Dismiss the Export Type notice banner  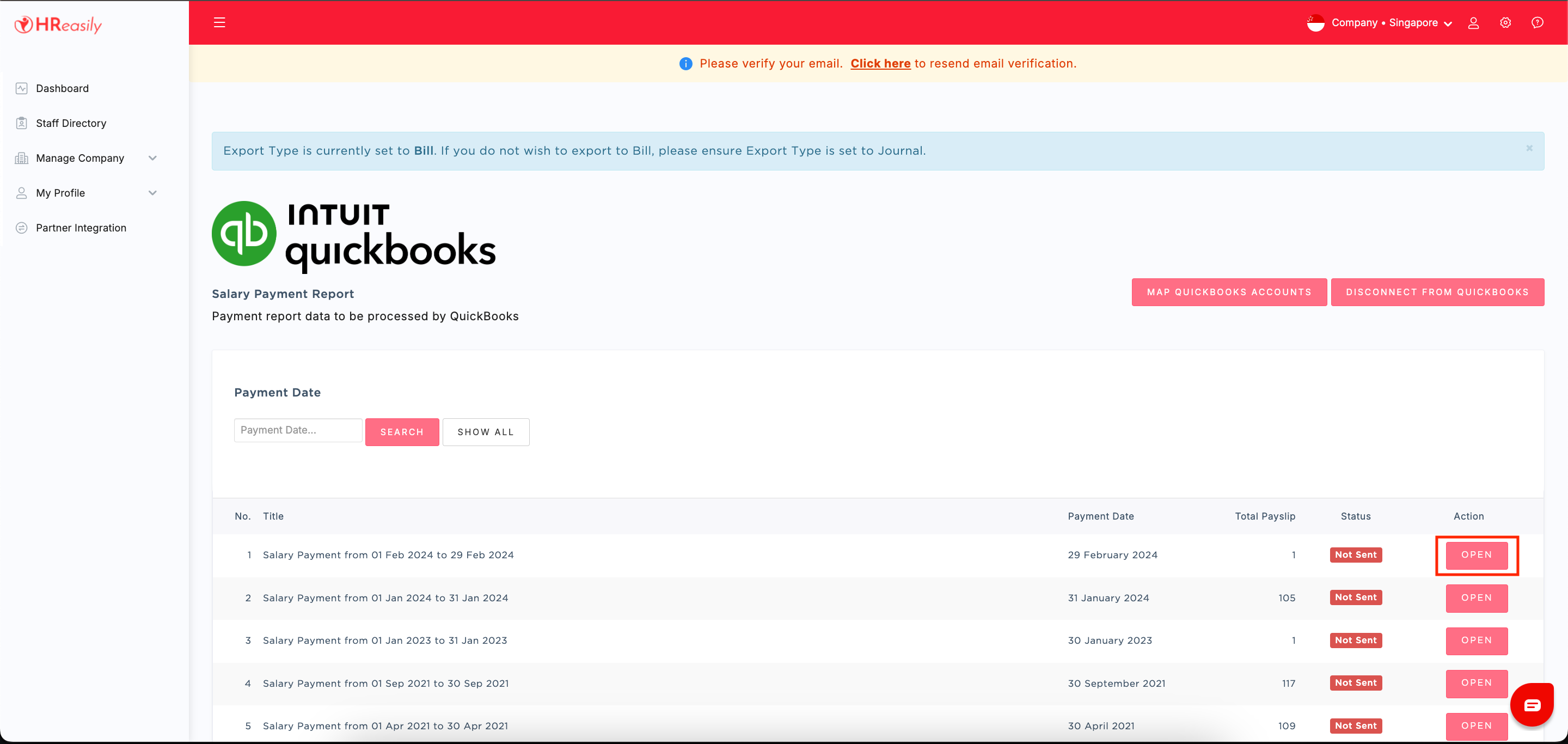(1529, 148)
